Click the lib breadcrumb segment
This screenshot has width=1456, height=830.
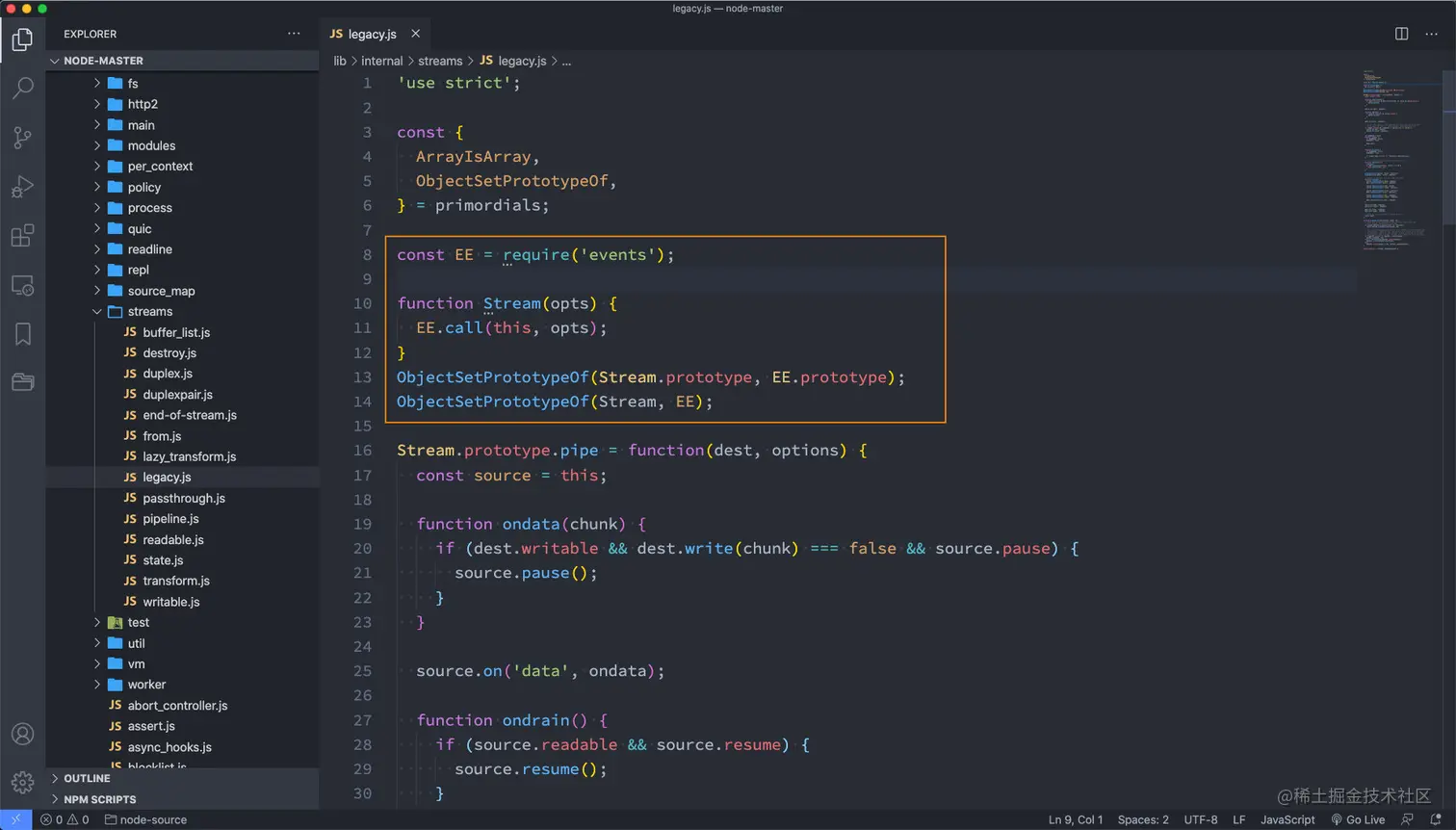click(x=340, y=61)
